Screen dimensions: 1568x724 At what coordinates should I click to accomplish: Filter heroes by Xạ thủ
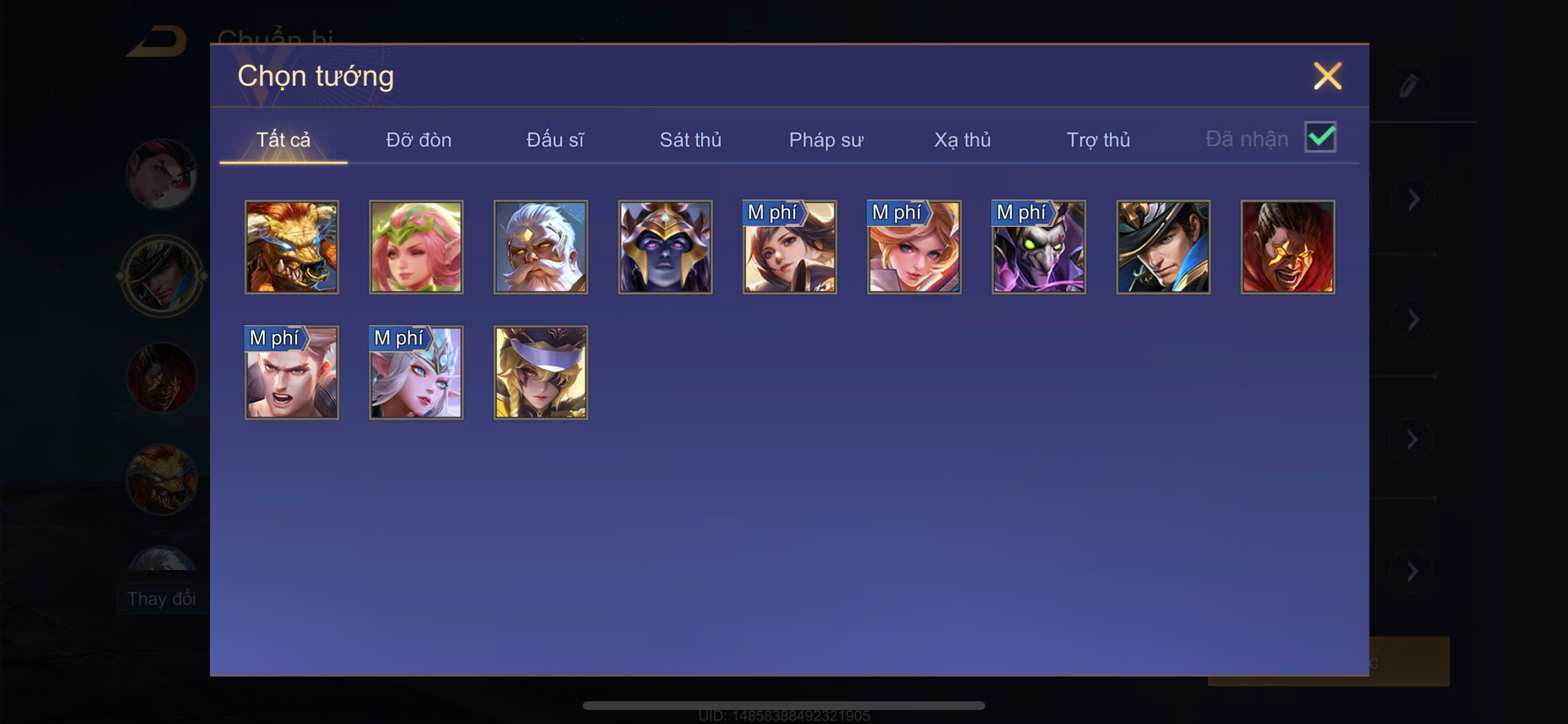pos(963,140)
